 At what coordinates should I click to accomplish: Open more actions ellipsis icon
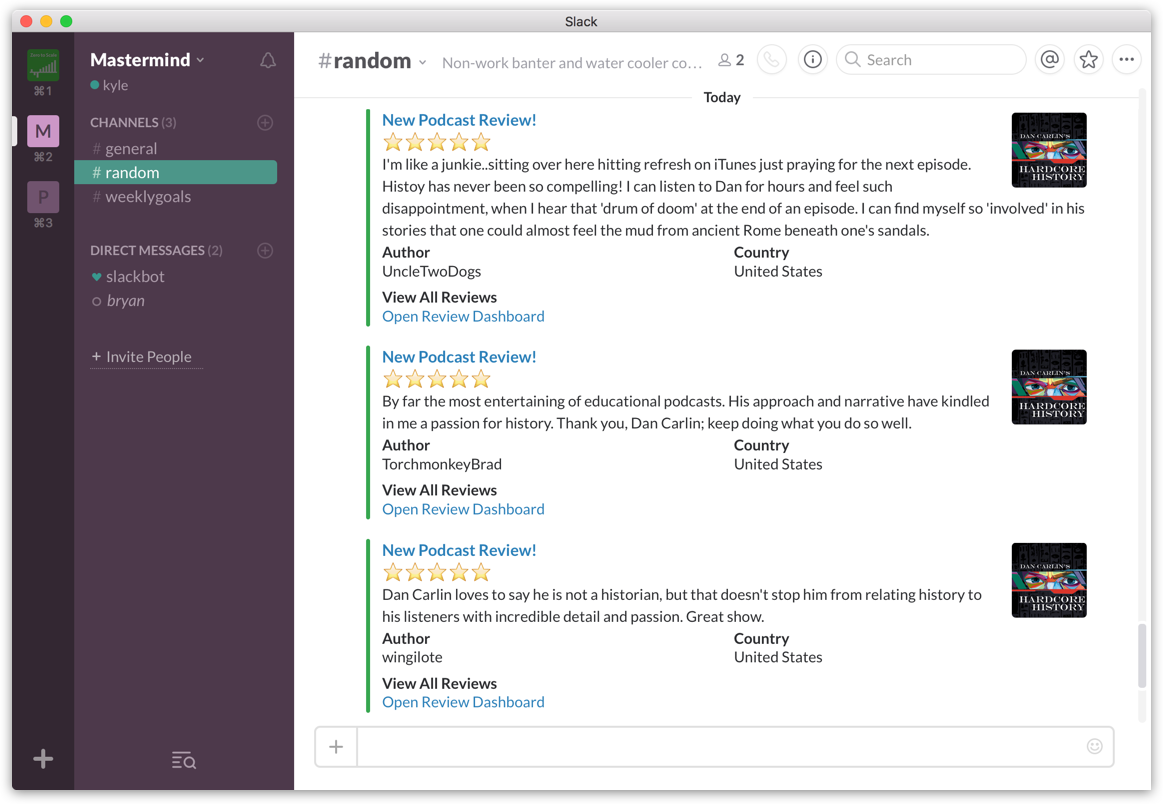point(1127,59)
